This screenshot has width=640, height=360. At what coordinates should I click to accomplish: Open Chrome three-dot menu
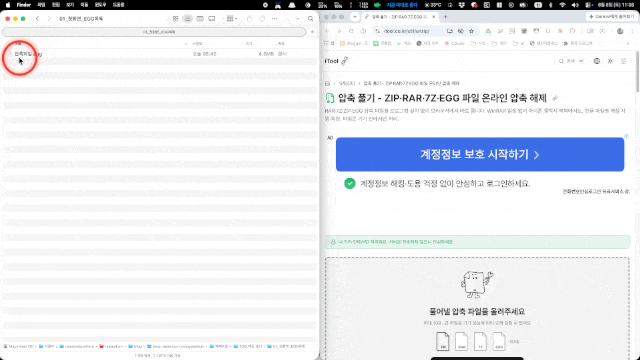(x=632, y=31)
